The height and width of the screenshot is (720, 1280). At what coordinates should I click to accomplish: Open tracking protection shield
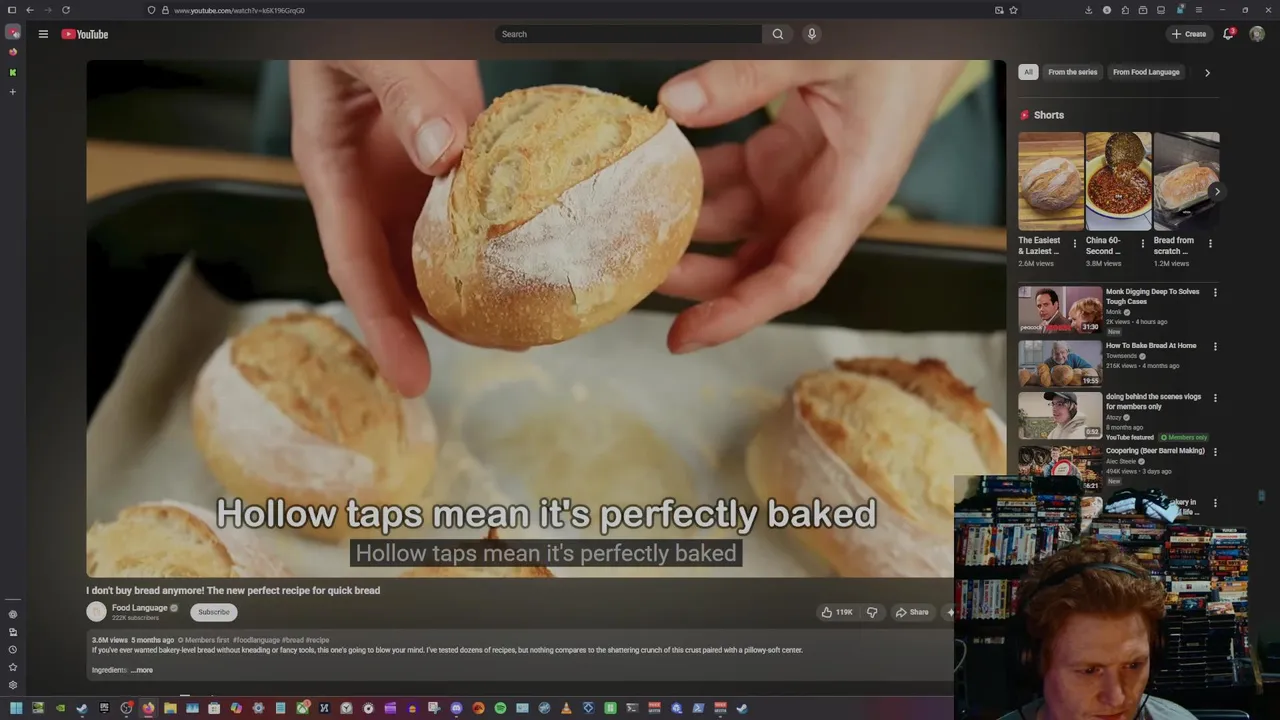click(151, 10)
